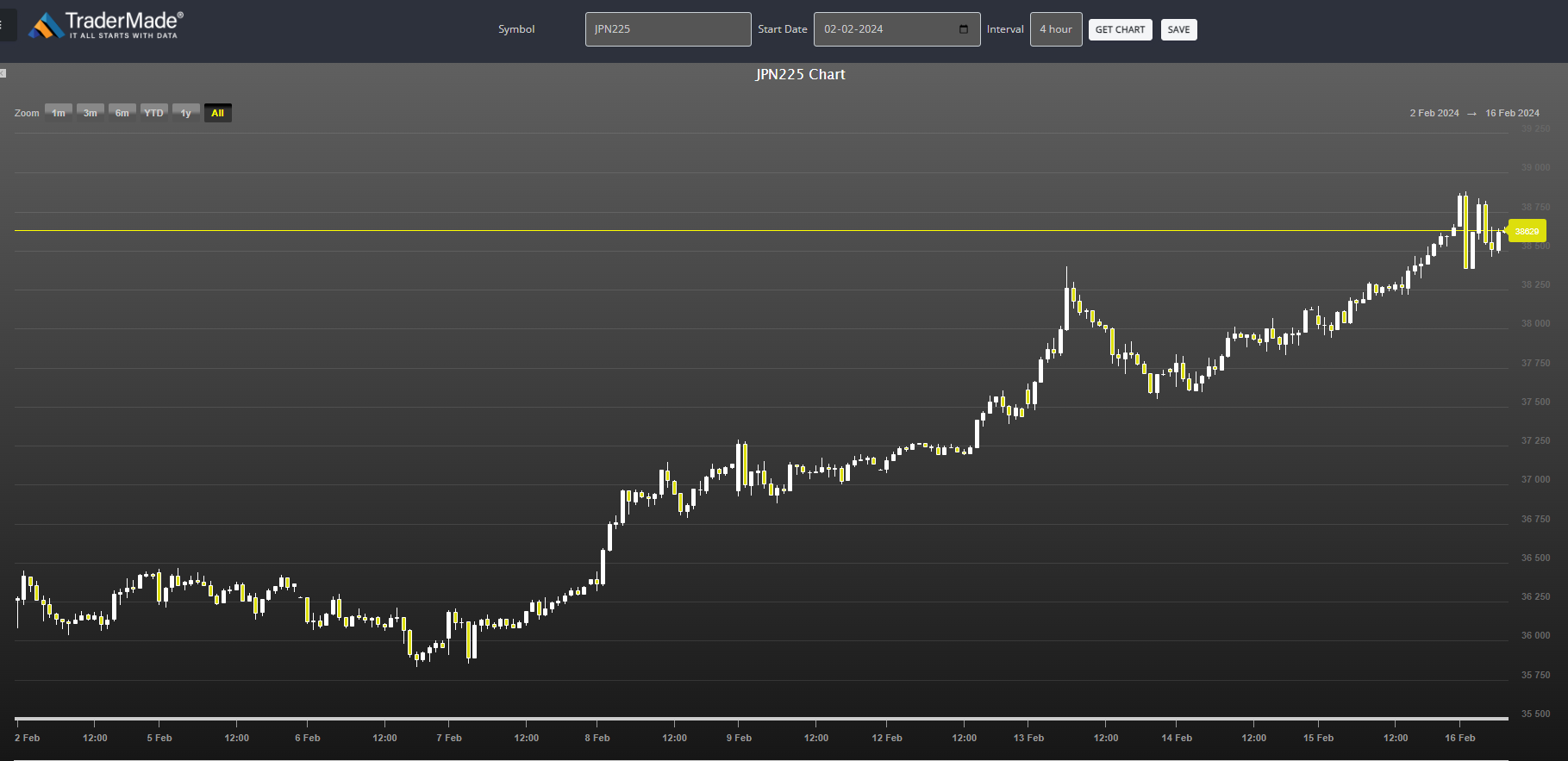Screen dimensions: 1568x761
Task: Click the 37 500 price axis label
Action: tap(1535, 402)
